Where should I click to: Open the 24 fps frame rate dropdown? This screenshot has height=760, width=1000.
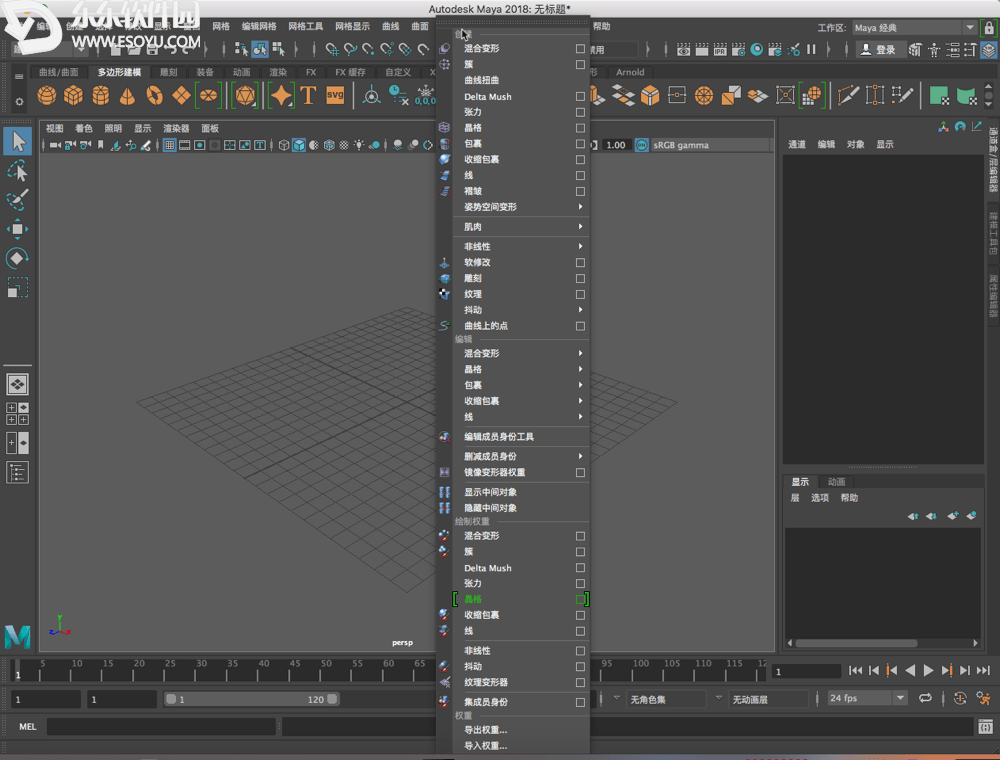tap(867, 698)
